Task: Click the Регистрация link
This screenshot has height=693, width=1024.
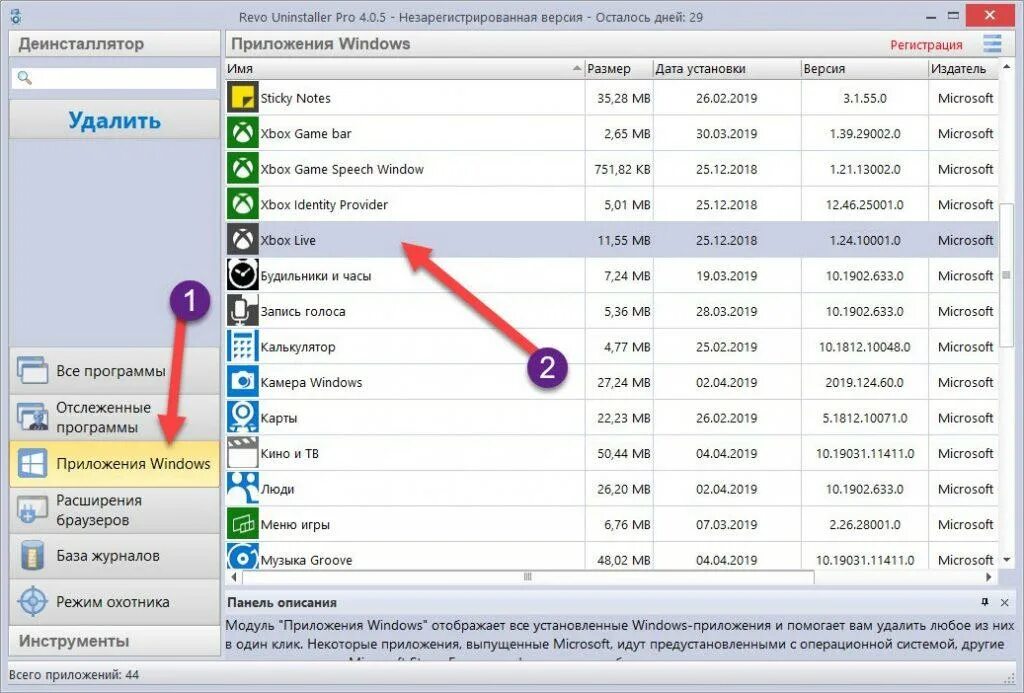Action: pos(926,44)
